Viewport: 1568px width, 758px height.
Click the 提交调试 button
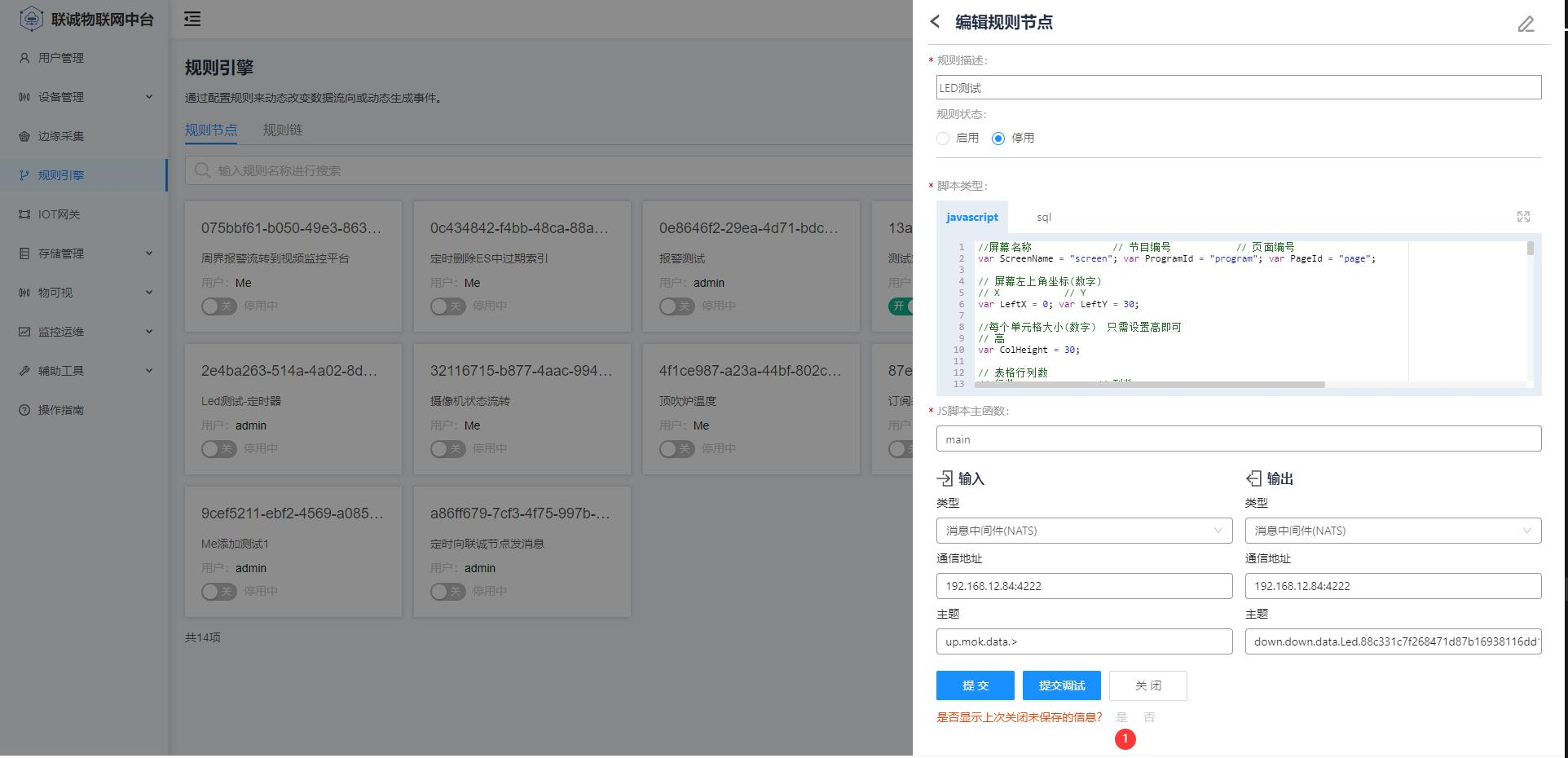click(1062, 685)
